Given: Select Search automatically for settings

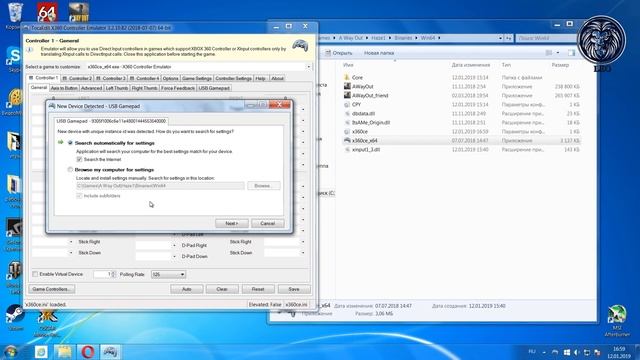Looking at the screenshot, I should (x=70, y=143).
